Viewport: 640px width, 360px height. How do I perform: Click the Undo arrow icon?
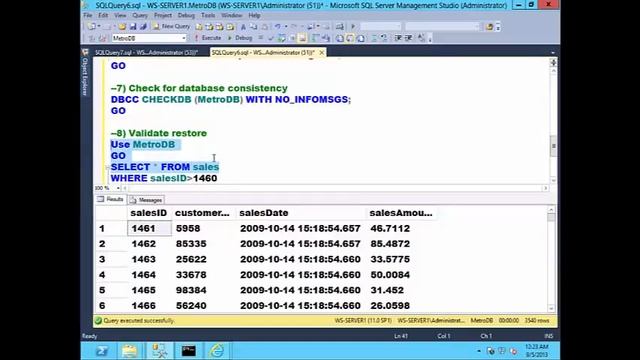click(278, 27)
